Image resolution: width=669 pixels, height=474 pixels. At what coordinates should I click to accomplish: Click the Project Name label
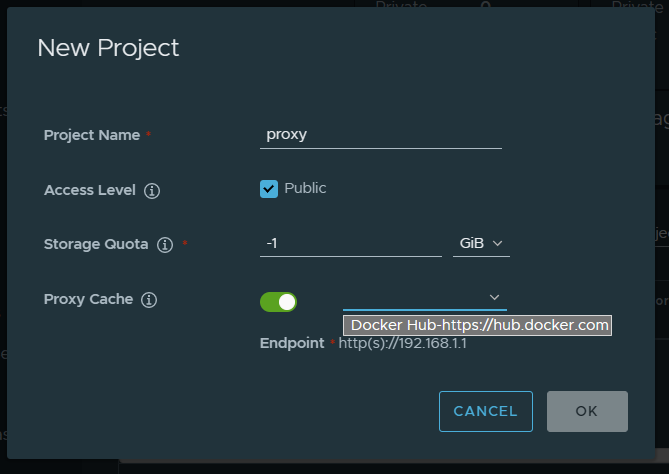[x=91, y=135]
